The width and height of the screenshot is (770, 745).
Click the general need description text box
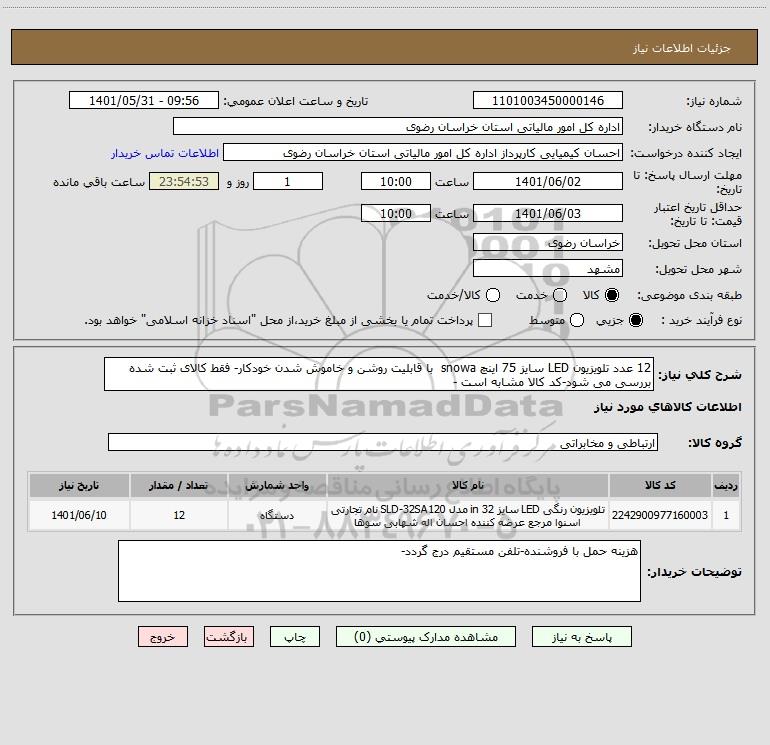coord(379,374)
